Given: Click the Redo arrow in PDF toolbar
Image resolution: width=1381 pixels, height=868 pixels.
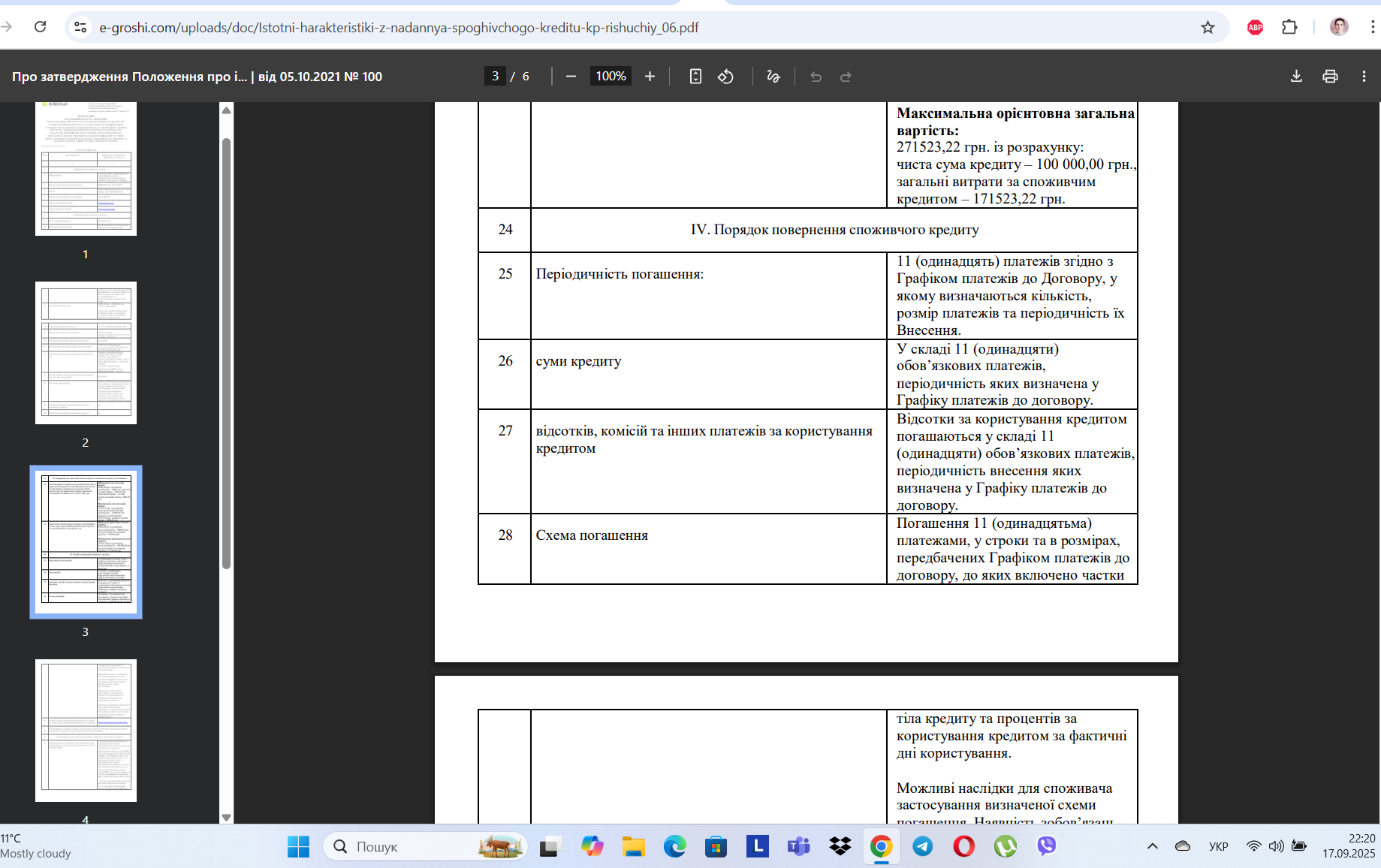Looking at the screenshot, I should coord(846,77).
